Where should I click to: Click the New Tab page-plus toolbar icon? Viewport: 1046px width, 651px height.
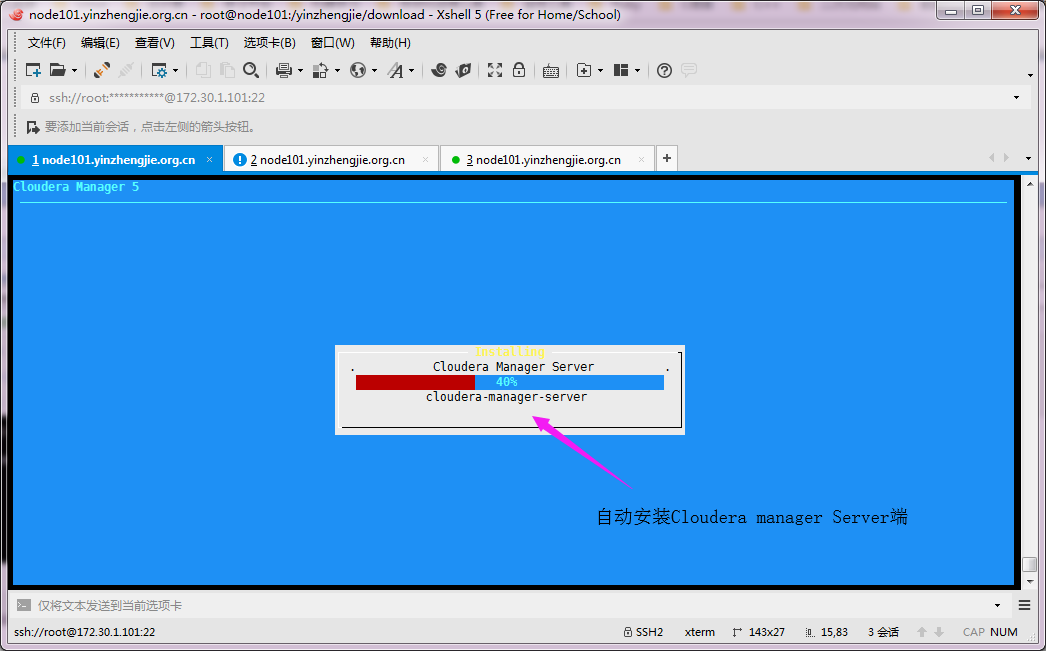pyautogui.click(x=584, y=70)
